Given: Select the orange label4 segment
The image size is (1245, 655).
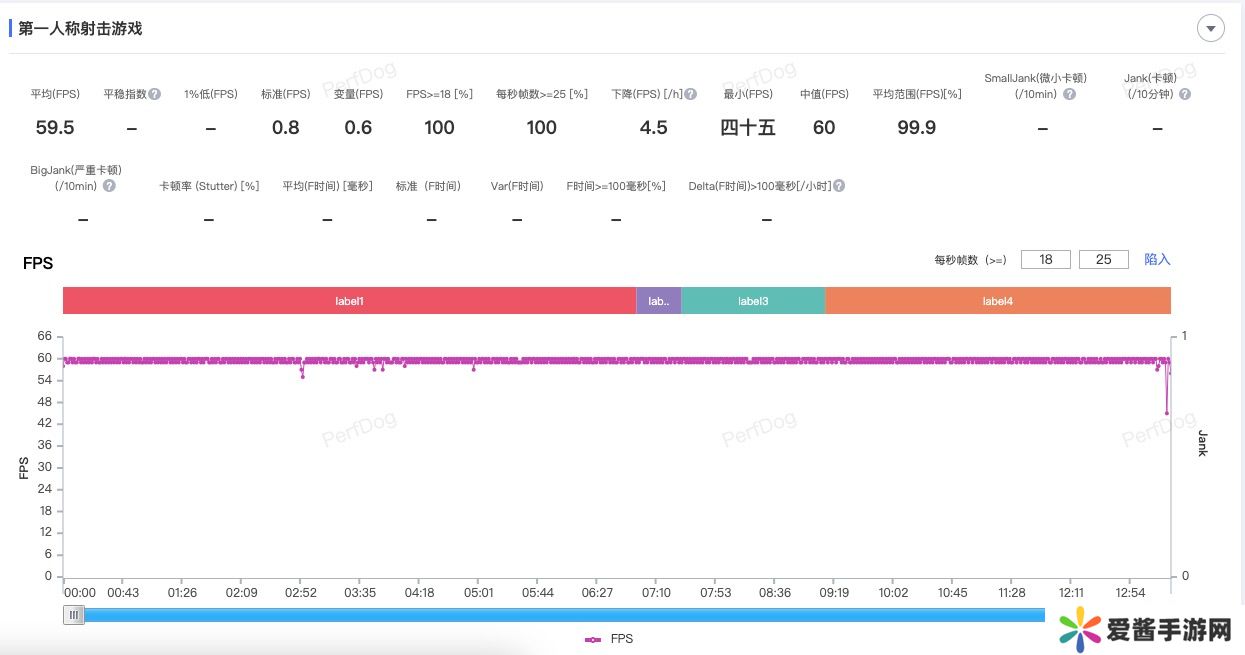Looking at the screenshot, I should pos(997,301).
